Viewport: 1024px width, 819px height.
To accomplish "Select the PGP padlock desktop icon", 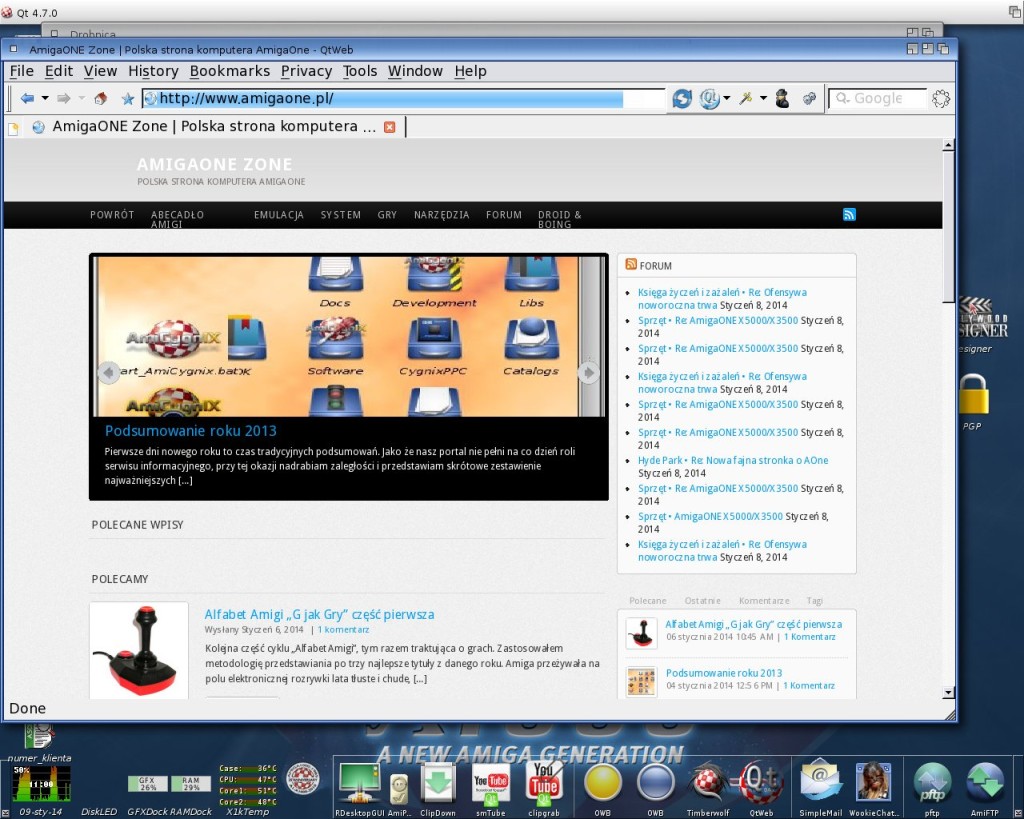I will [973, 395].
